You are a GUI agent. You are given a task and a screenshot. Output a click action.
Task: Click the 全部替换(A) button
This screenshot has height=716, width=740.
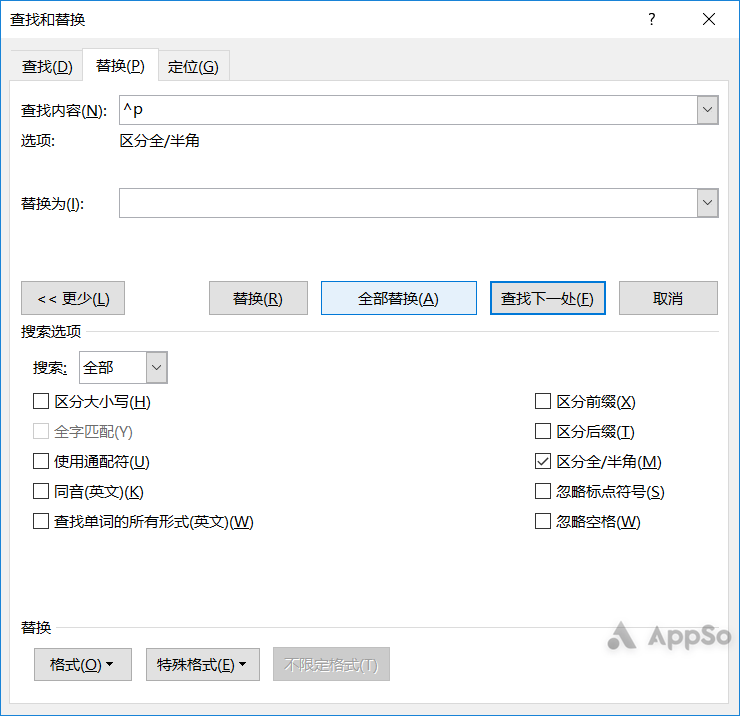(399, 298)
